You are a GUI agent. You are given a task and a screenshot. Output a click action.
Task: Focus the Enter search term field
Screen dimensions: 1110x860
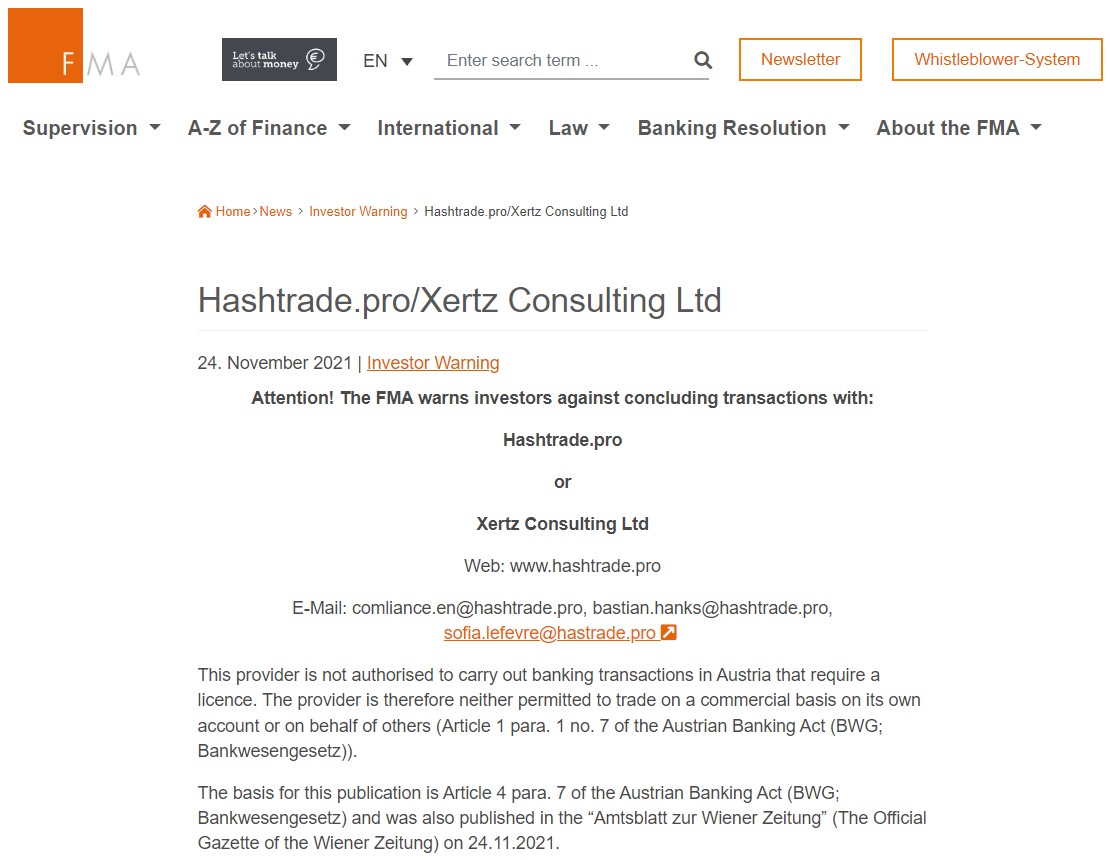click(563, 61)
